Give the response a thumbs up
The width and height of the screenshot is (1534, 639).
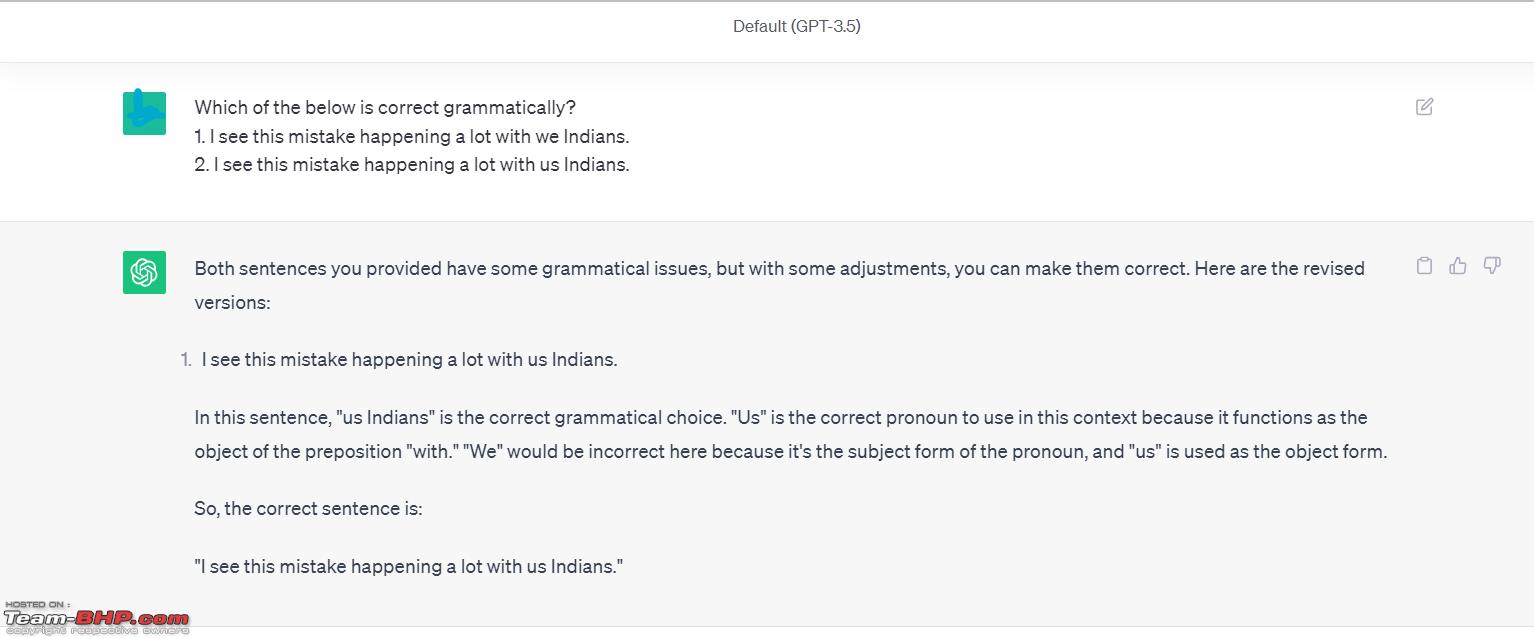[1458, 265]
